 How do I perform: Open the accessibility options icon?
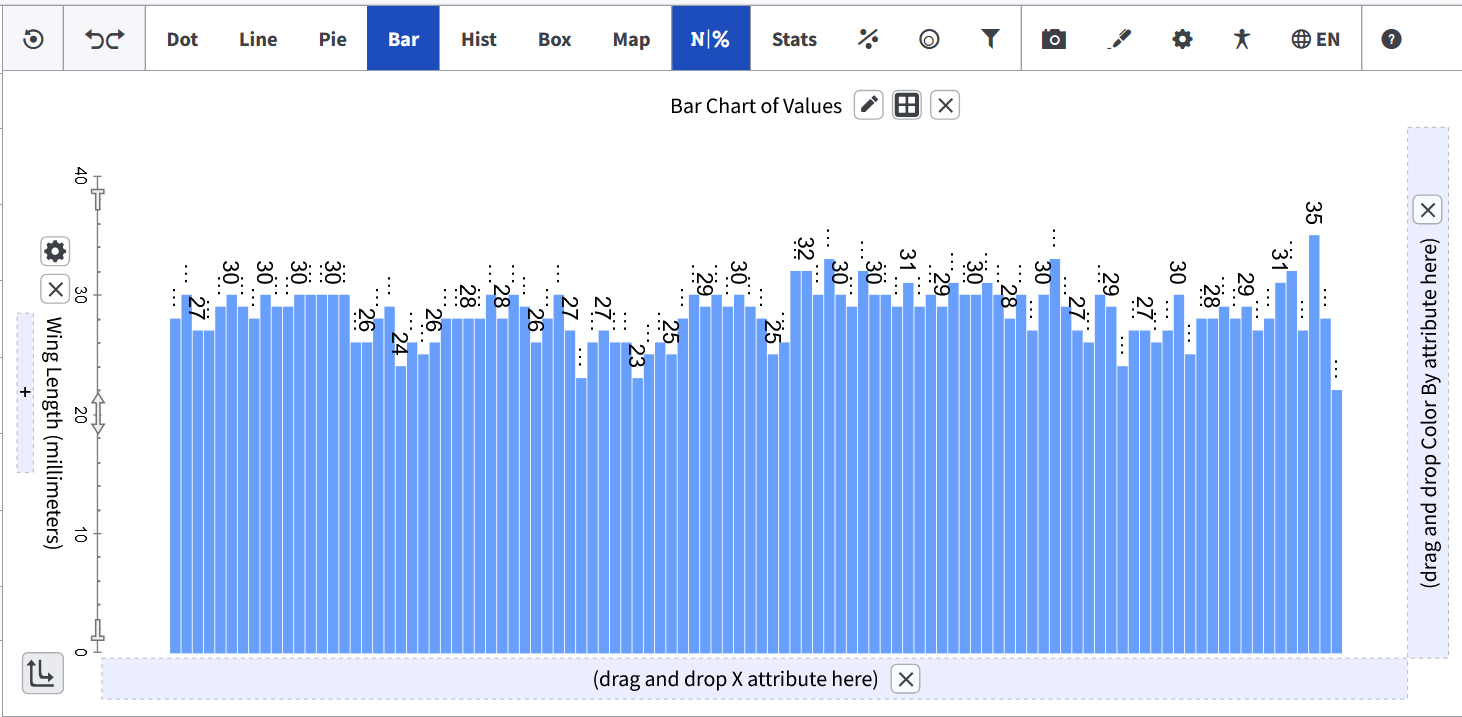tap(1242, 39)
